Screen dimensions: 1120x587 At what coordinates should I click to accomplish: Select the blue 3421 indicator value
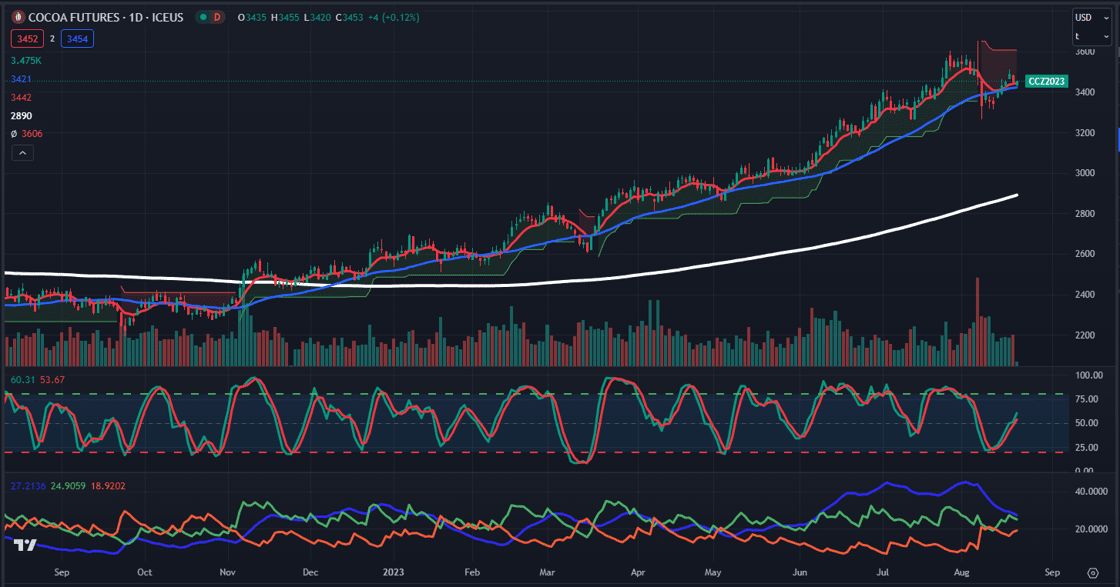21,79
